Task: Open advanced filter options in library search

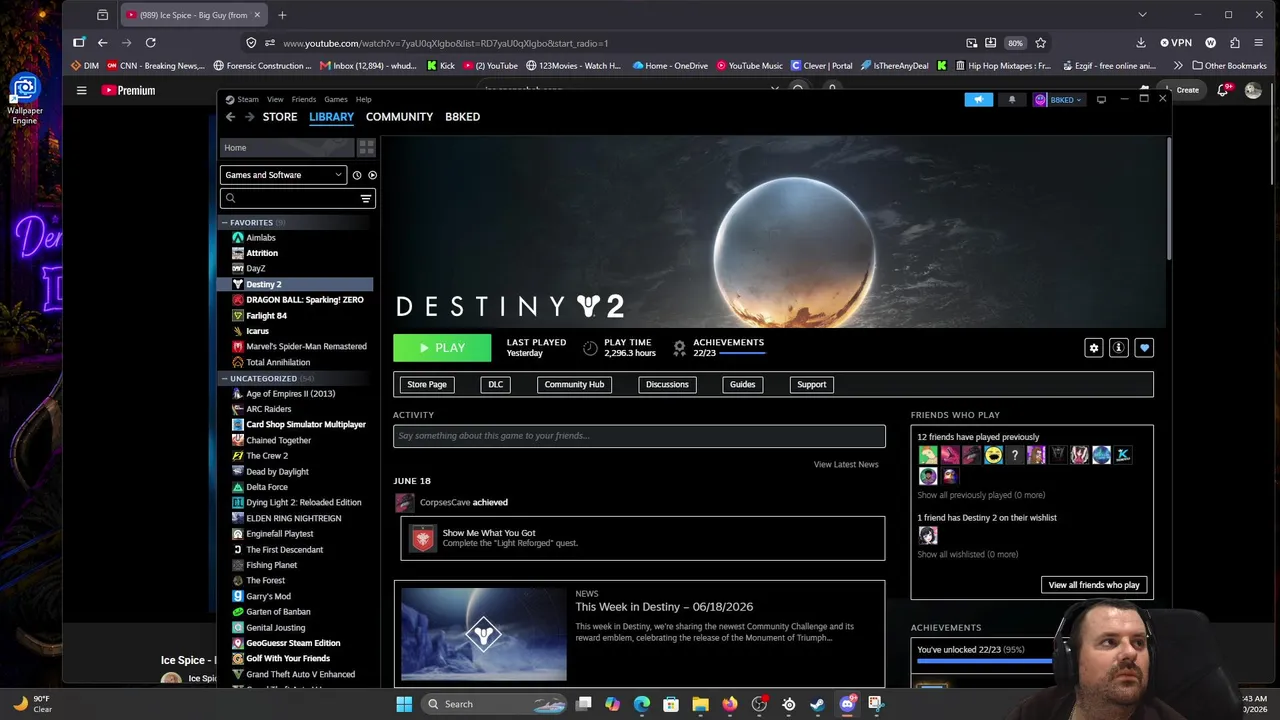Action: point(365,198)
